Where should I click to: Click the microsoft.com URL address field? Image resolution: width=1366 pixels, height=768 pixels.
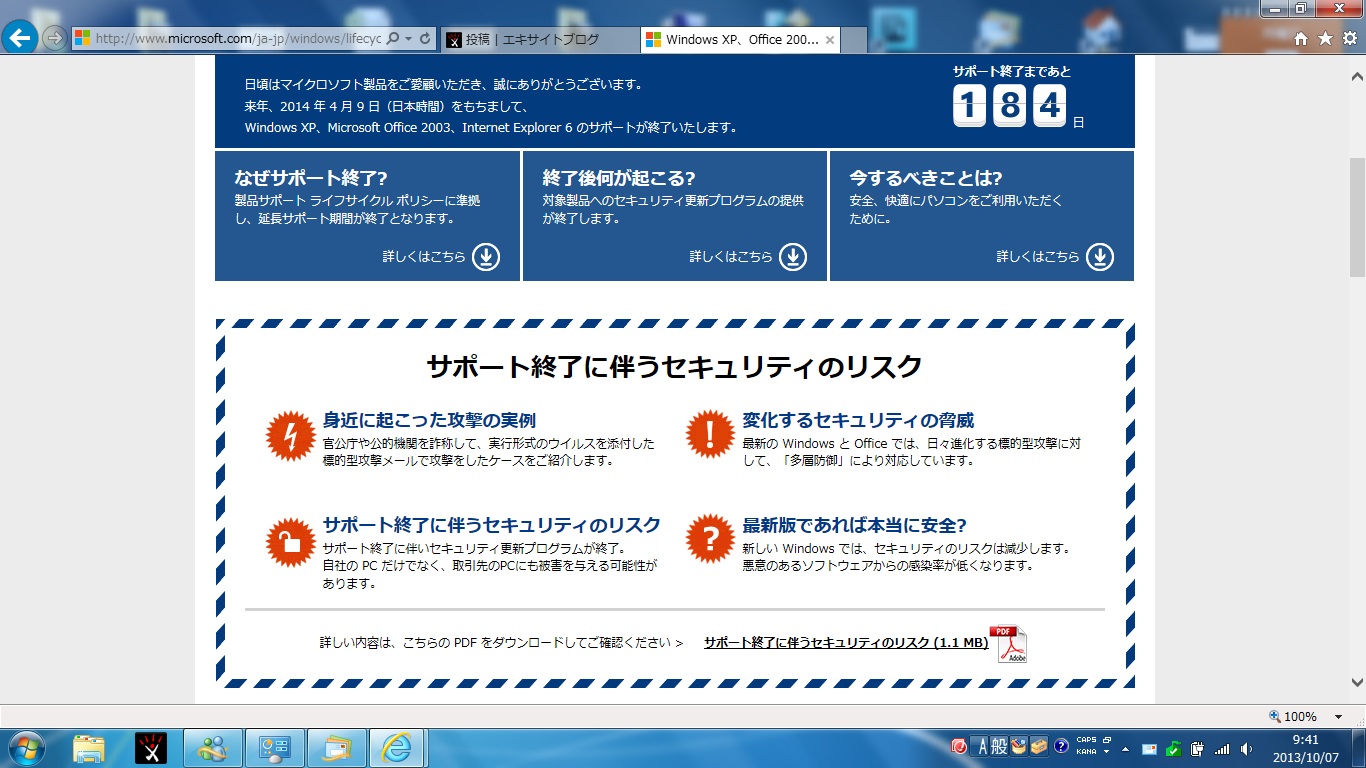pyautogui.click(x=238, y=39)
